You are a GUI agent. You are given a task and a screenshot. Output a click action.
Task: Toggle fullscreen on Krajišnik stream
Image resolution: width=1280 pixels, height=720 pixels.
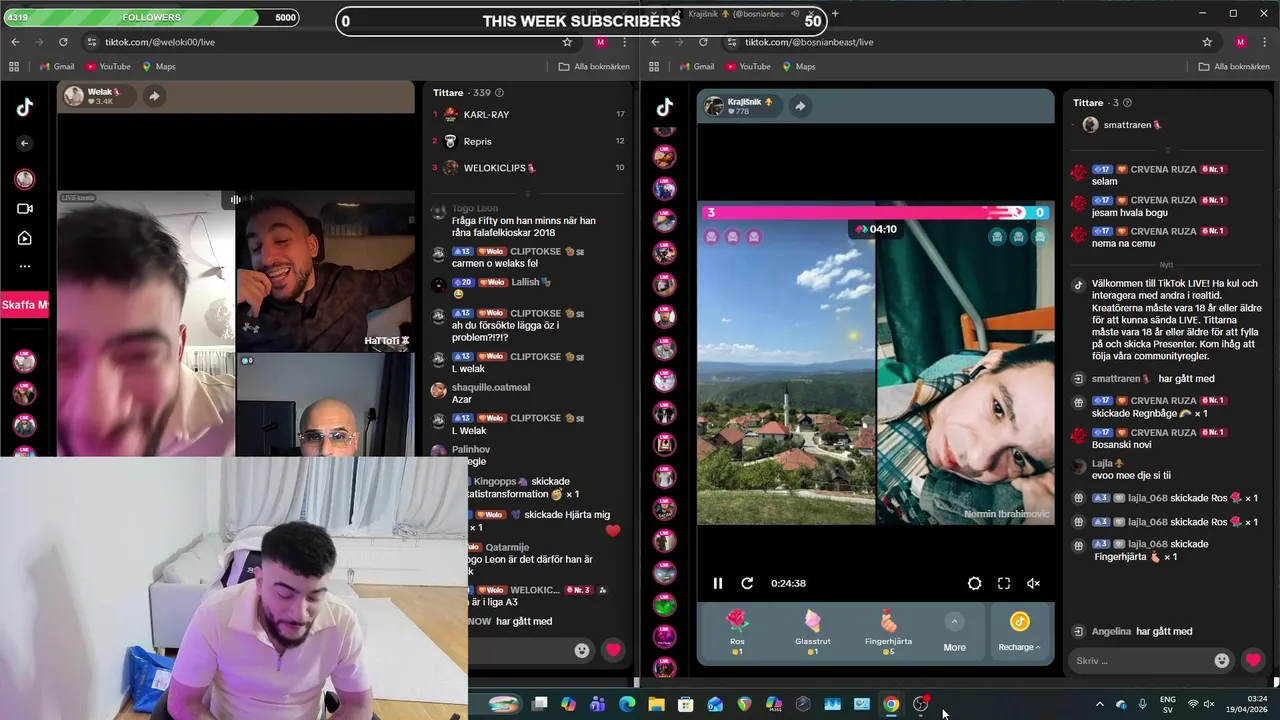click(1004, 583)
